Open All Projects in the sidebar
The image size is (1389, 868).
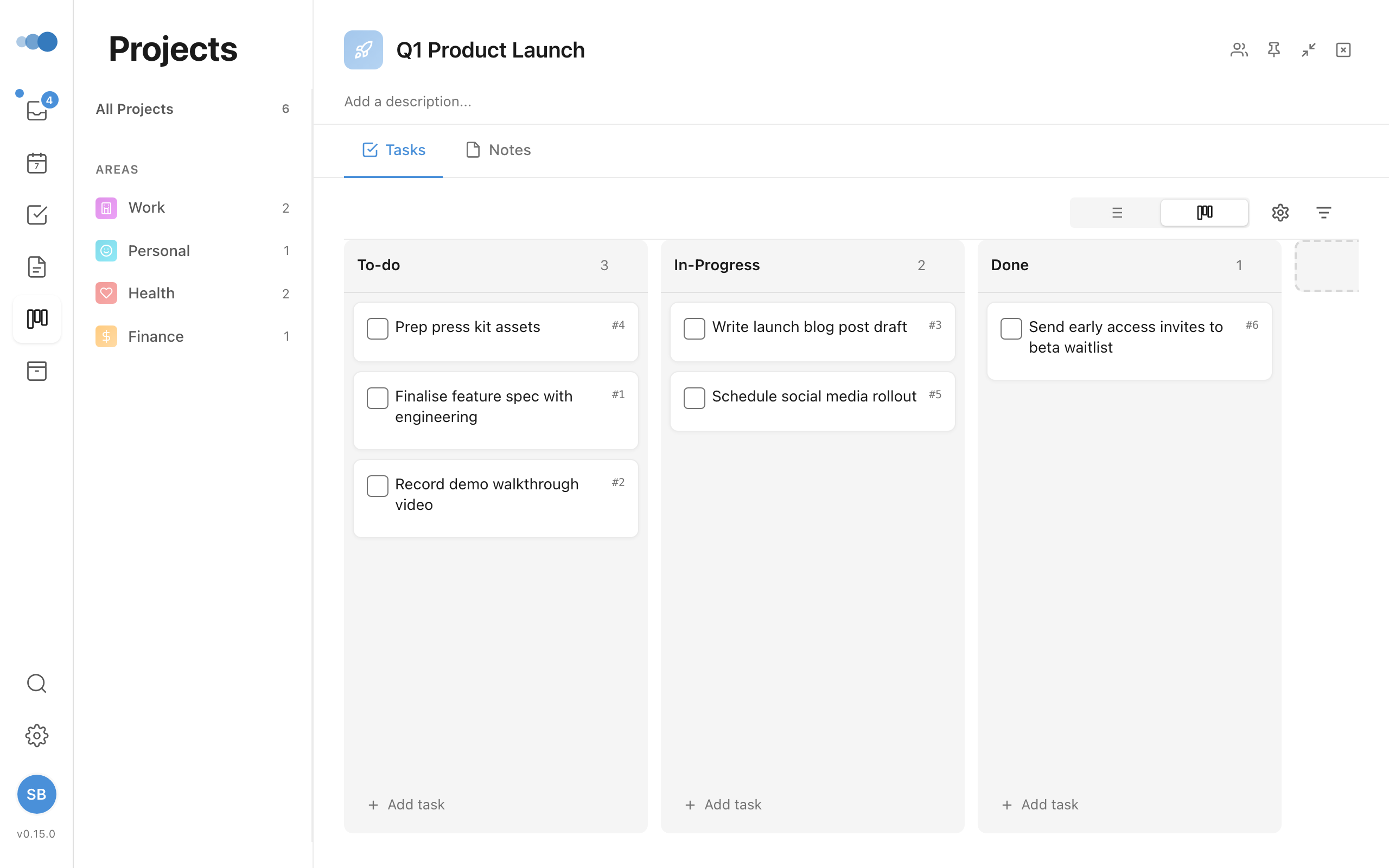pyautogui.click(x=135, y=109)
